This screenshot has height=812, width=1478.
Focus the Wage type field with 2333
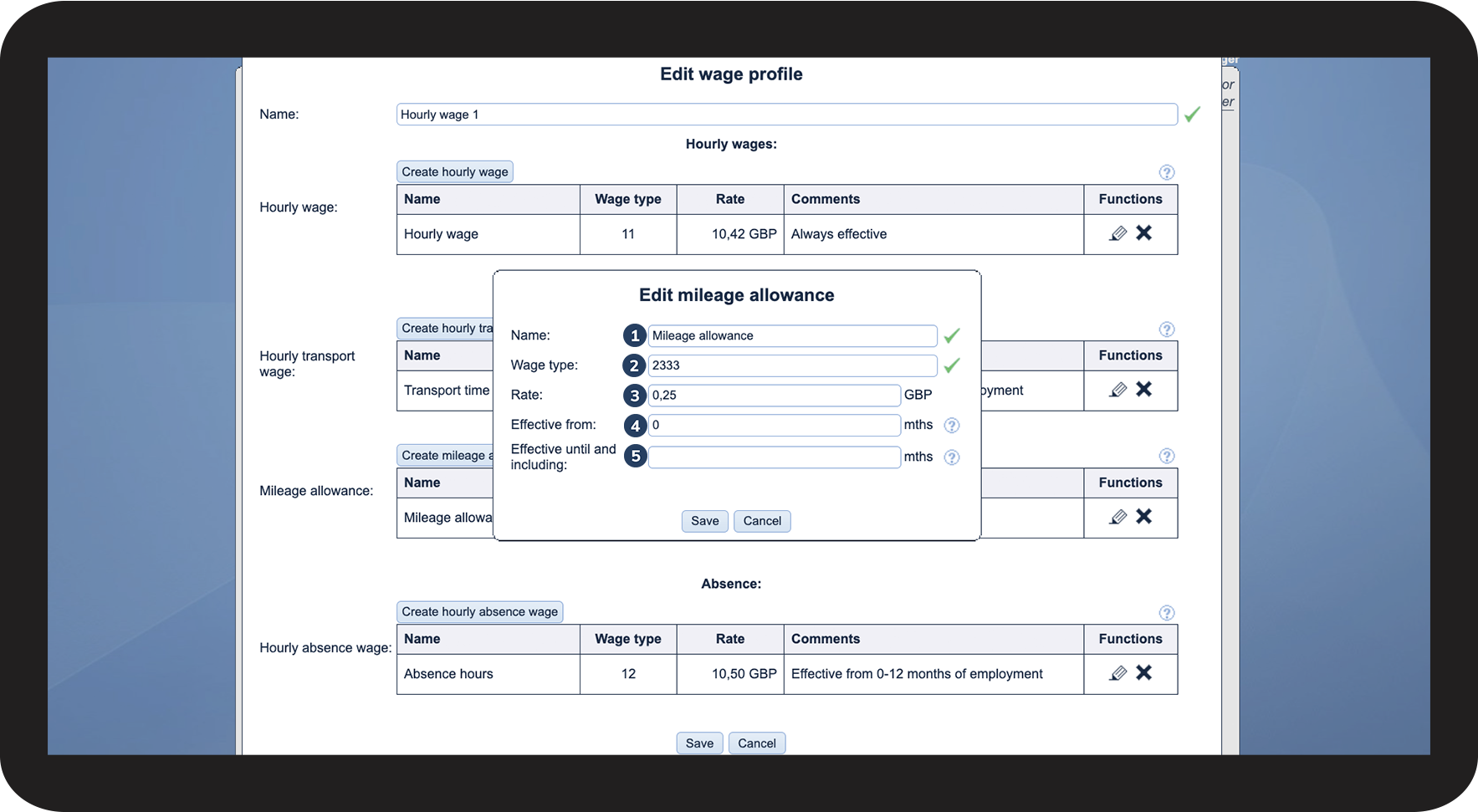pos(793,365)
